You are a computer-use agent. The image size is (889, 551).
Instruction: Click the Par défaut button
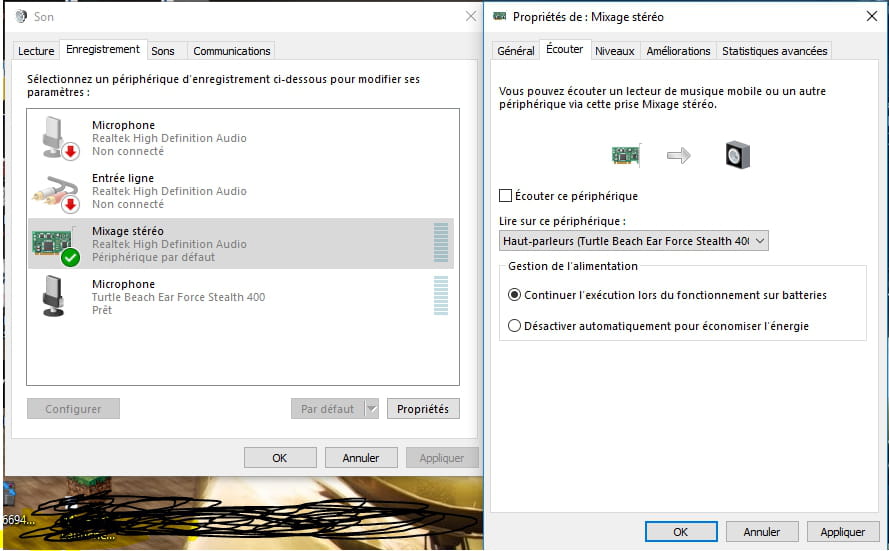pos(328,409)
